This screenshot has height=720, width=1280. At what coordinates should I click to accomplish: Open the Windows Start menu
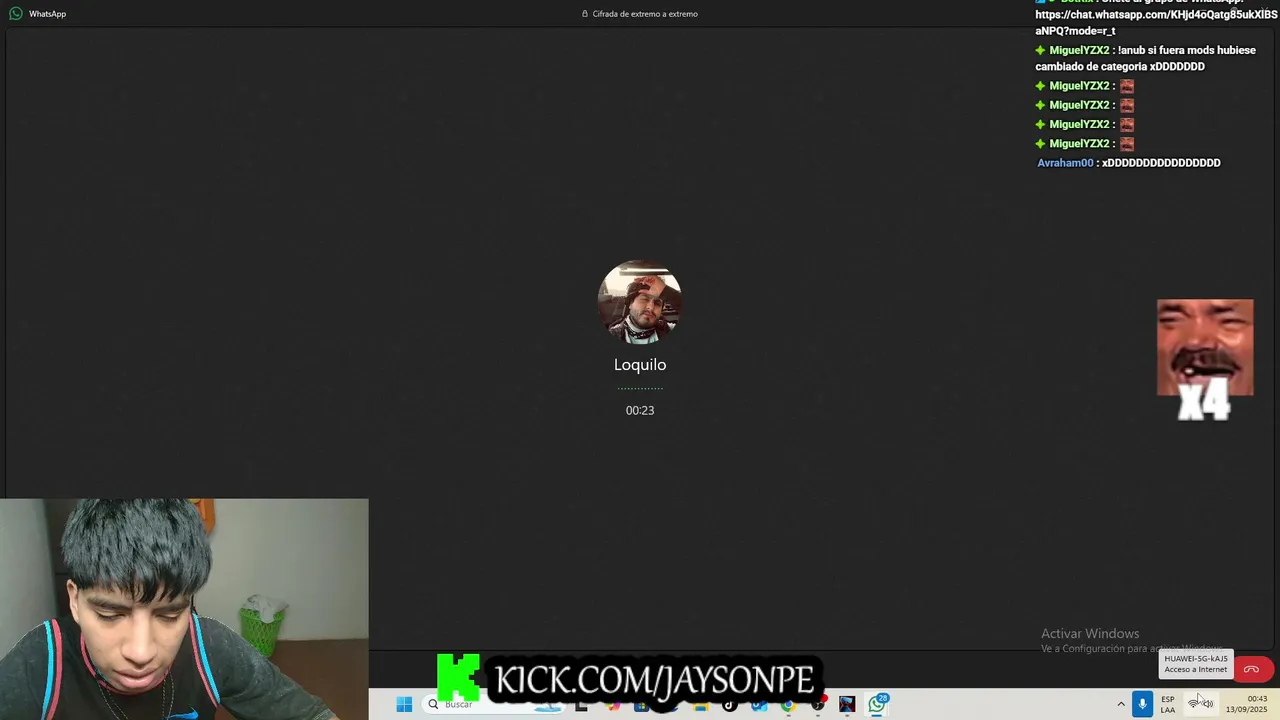[404, 704]
